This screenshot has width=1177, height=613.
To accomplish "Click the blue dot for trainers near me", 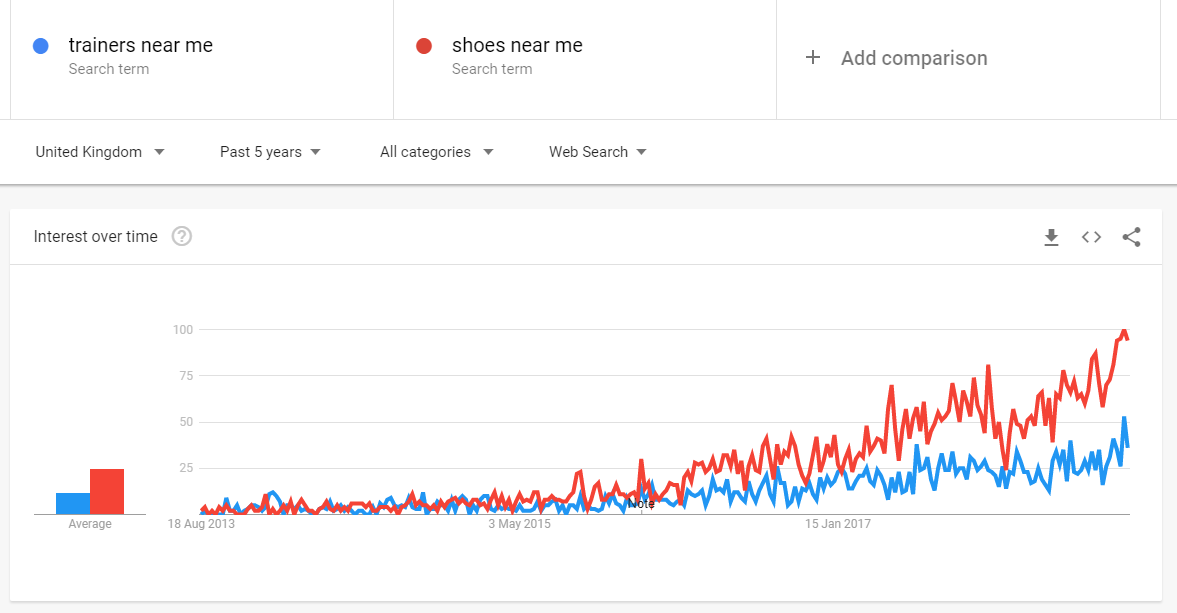I will click(x=41, y=47).
